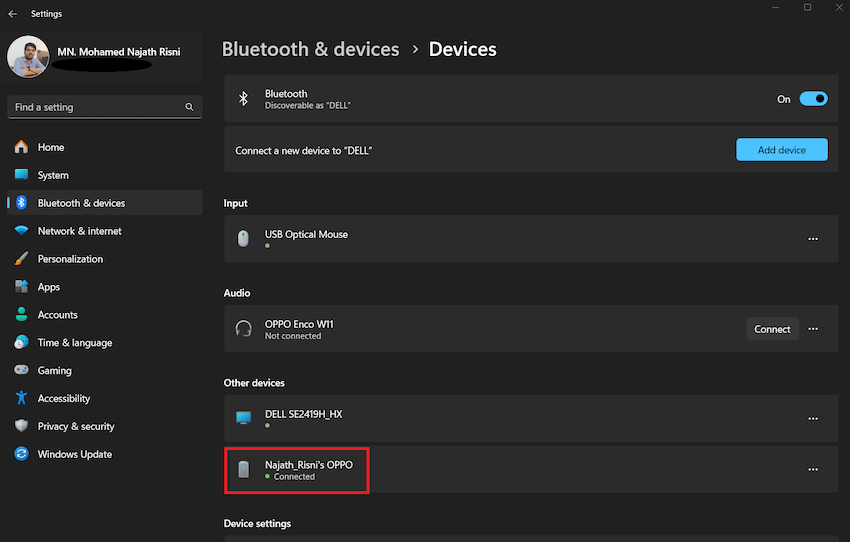The height and width of the screenshot is (542, 850).
Task: Click the USB Optical Mouse device name
Action: (x=306, y=235)
